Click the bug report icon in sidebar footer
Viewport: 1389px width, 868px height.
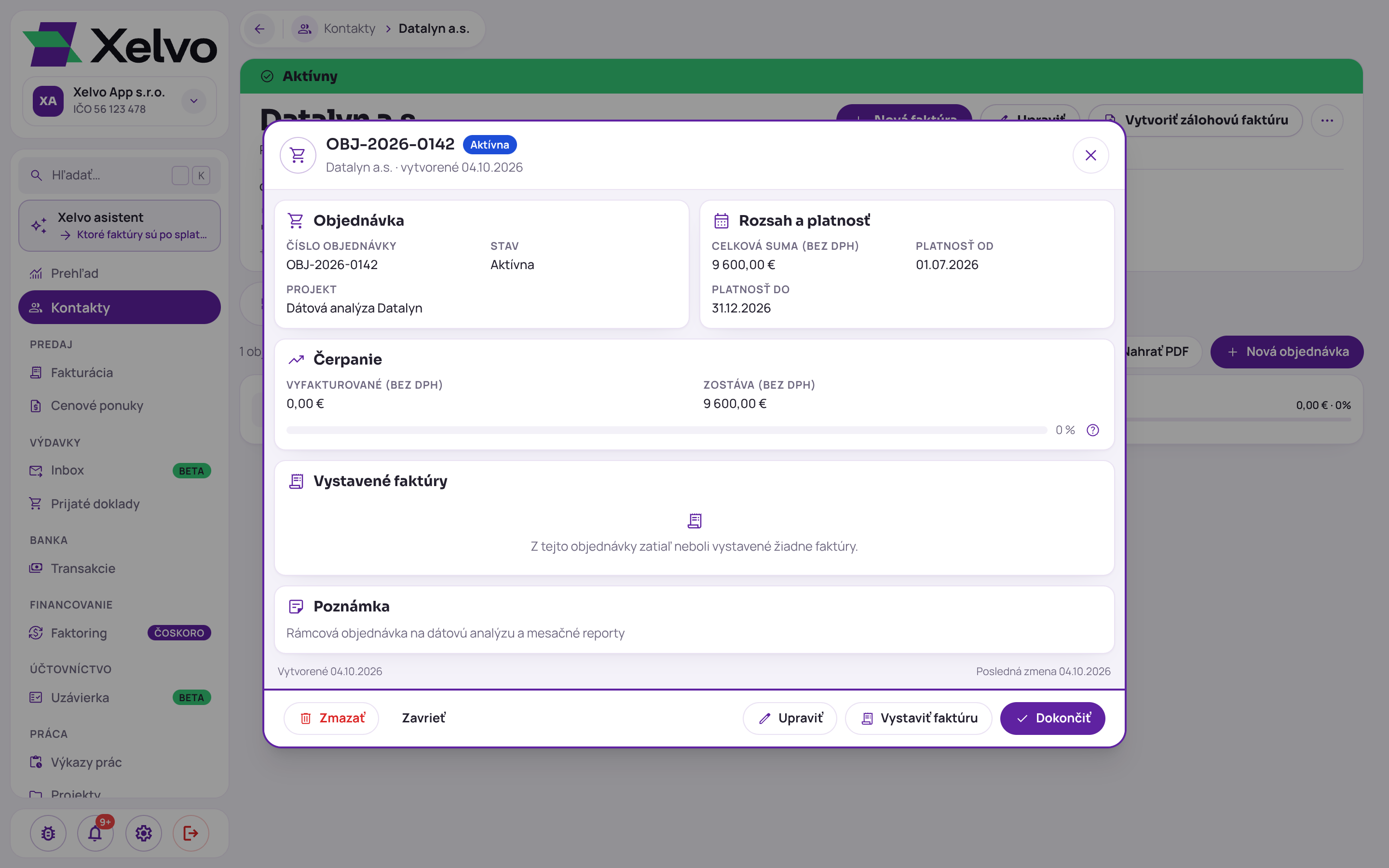48,833
